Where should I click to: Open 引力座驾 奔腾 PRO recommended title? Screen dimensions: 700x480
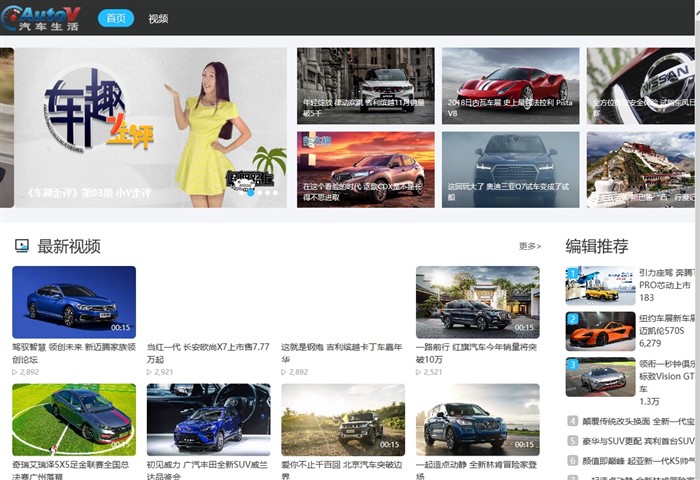tap(667, 279)
